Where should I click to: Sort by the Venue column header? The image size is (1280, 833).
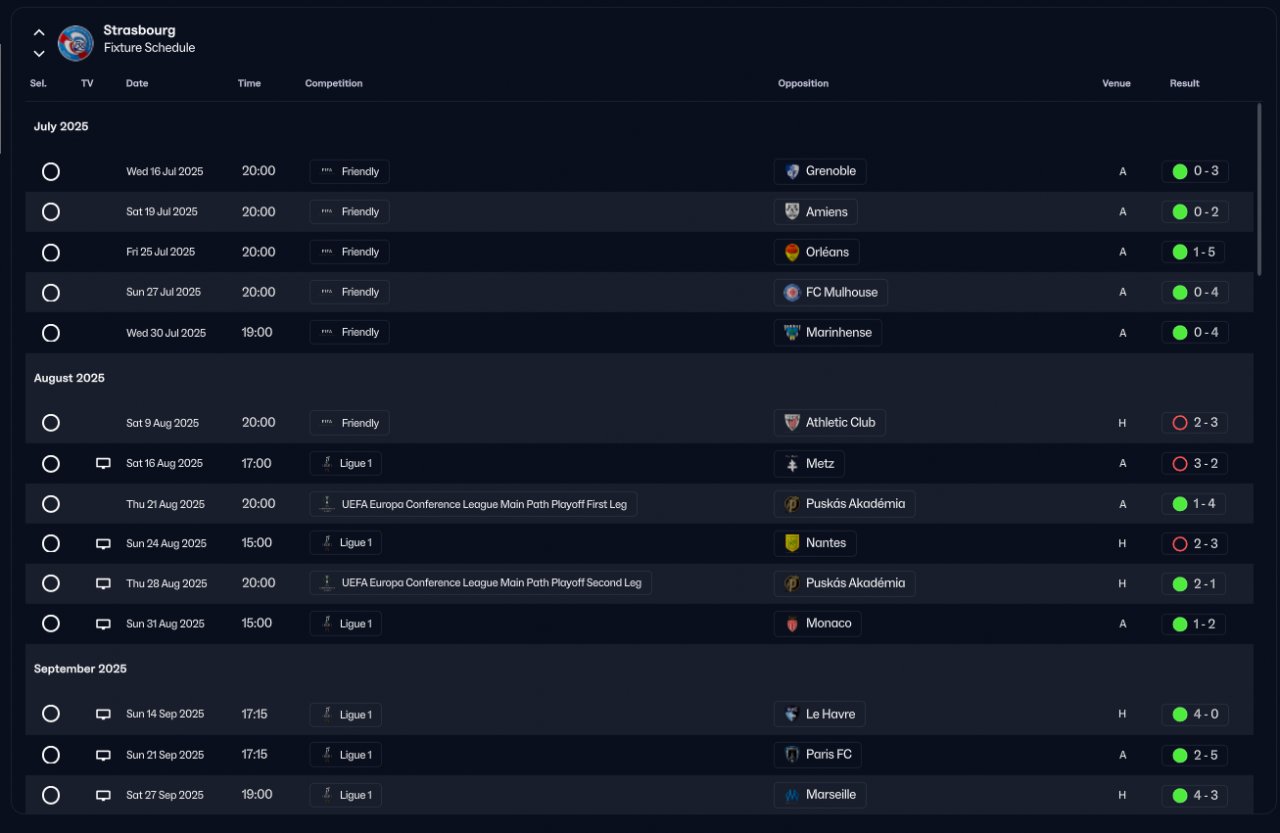1116,84
